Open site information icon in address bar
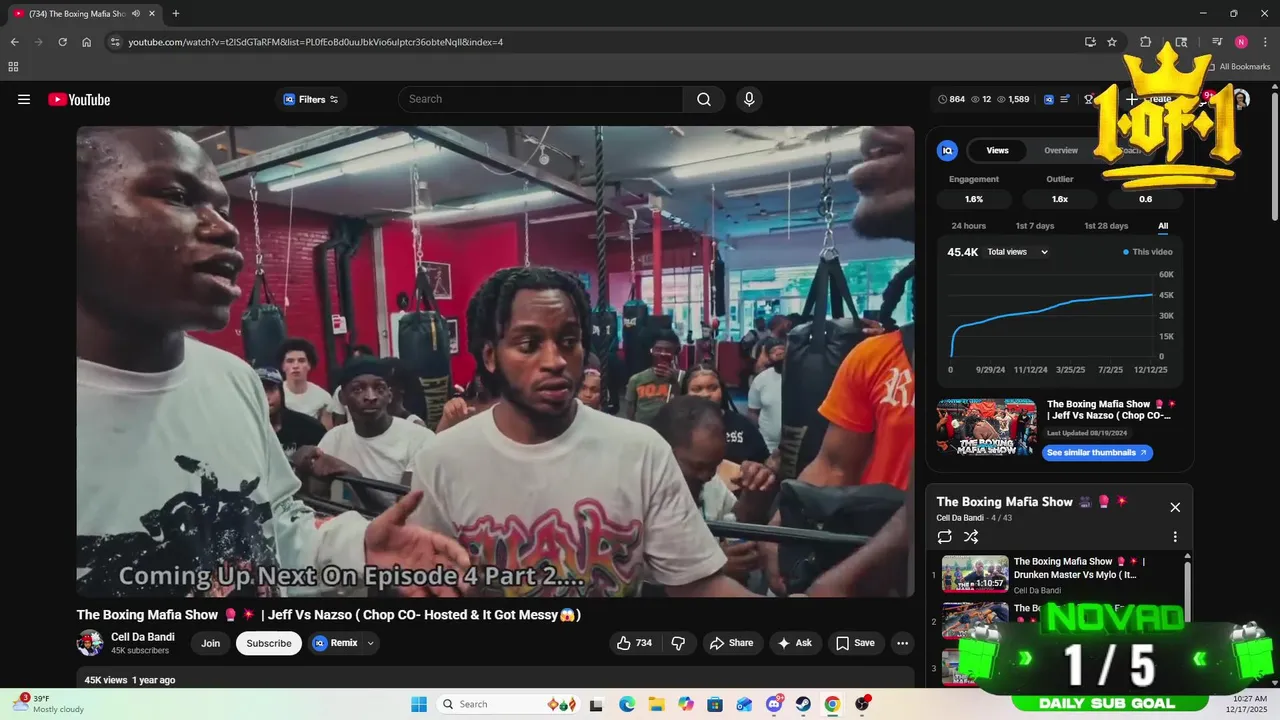 115,42
